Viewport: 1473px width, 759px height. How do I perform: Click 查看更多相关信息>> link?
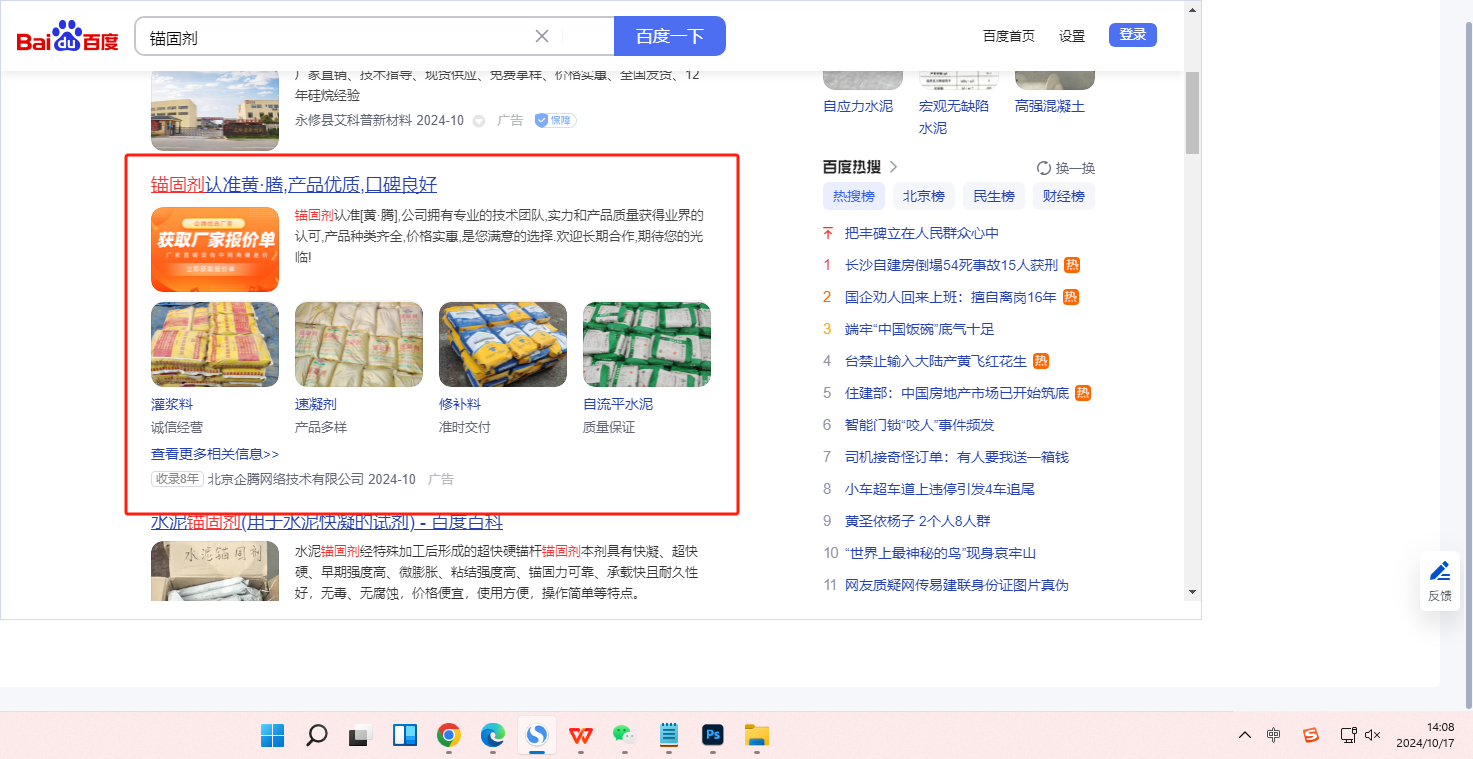click(215, 454)
